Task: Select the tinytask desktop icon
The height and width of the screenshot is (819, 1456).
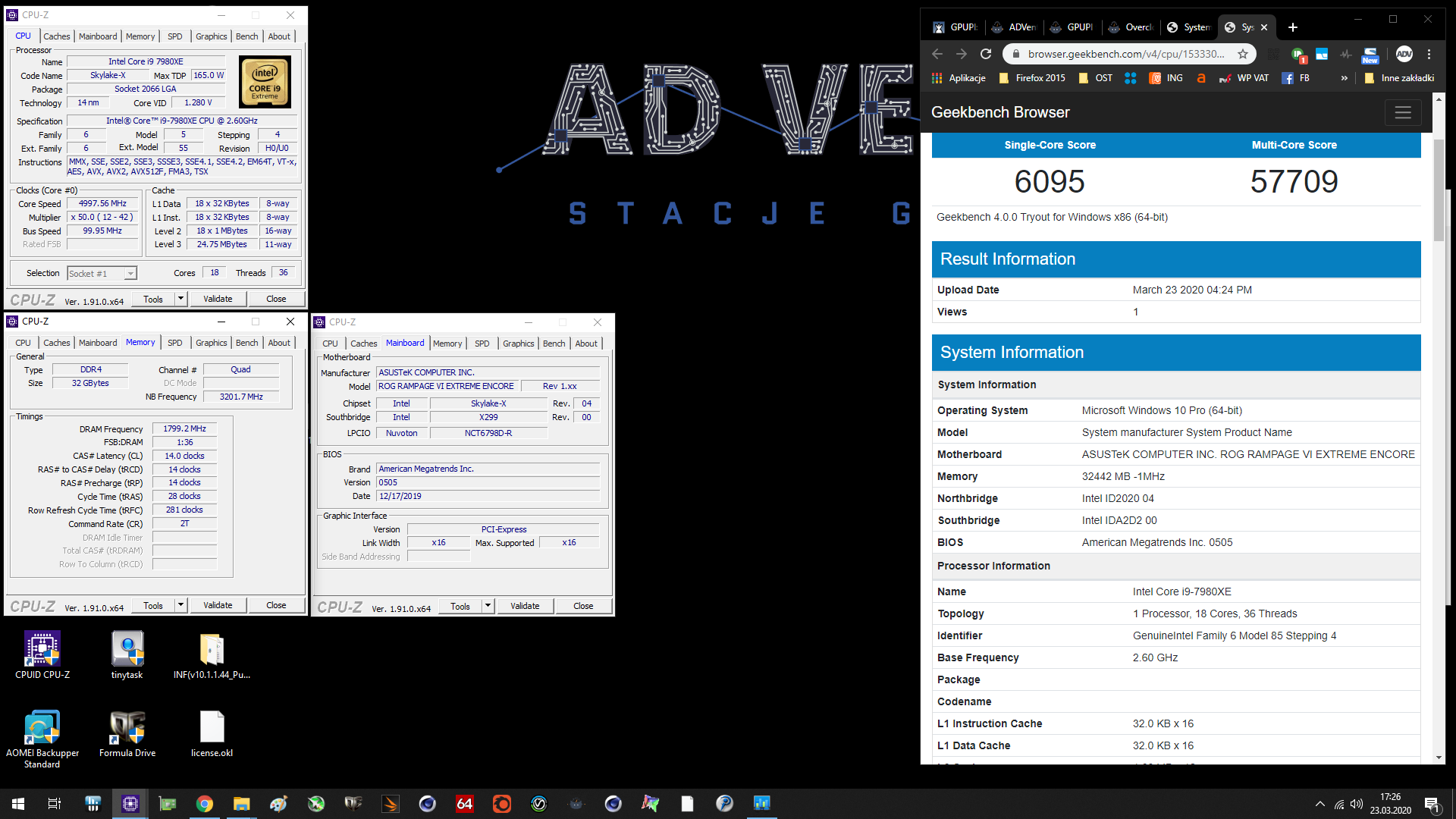Action: [127, 654]
